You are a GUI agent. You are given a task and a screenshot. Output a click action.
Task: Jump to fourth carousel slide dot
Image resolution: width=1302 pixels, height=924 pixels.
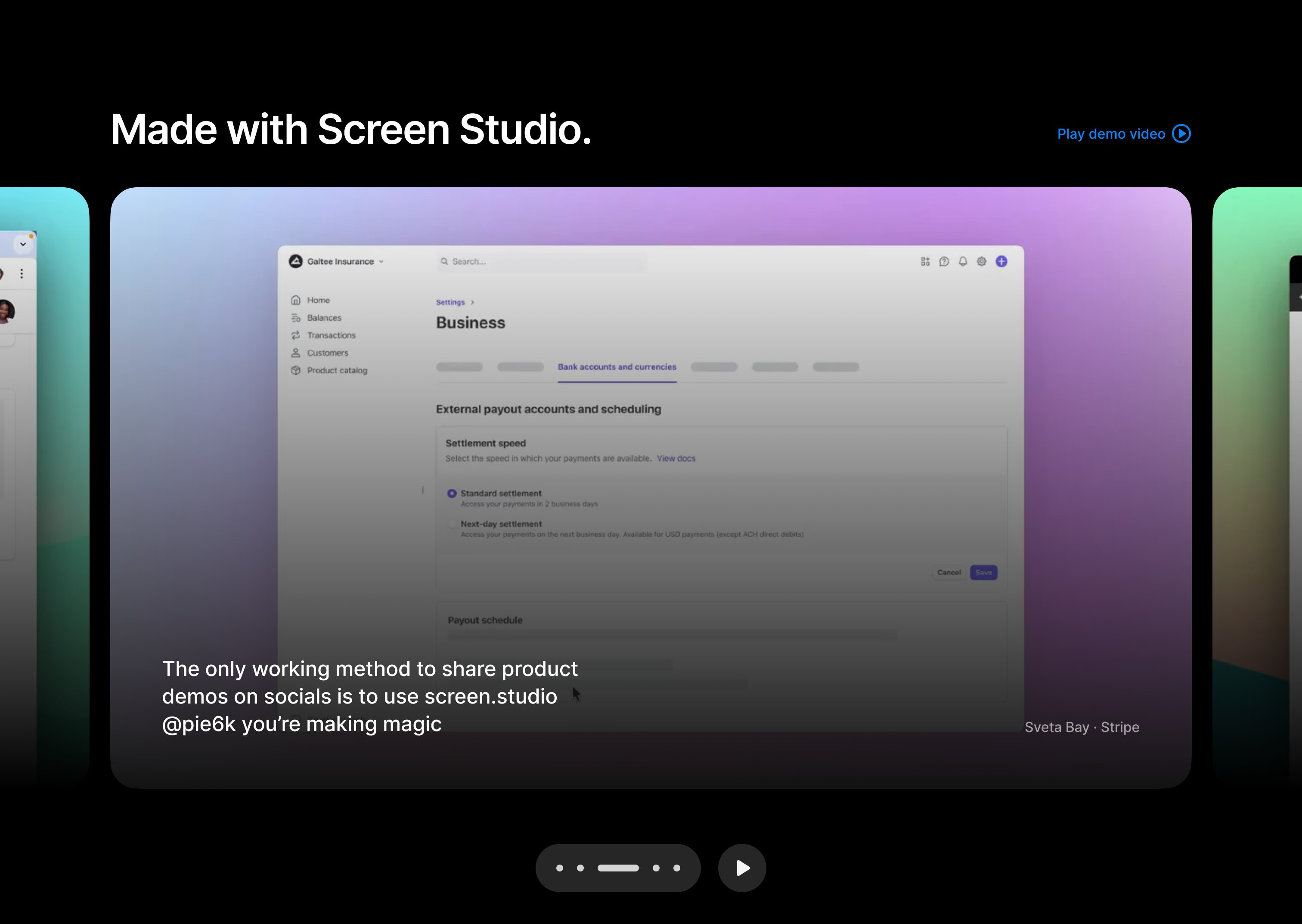pyautogui.click(x=656, y=868)
